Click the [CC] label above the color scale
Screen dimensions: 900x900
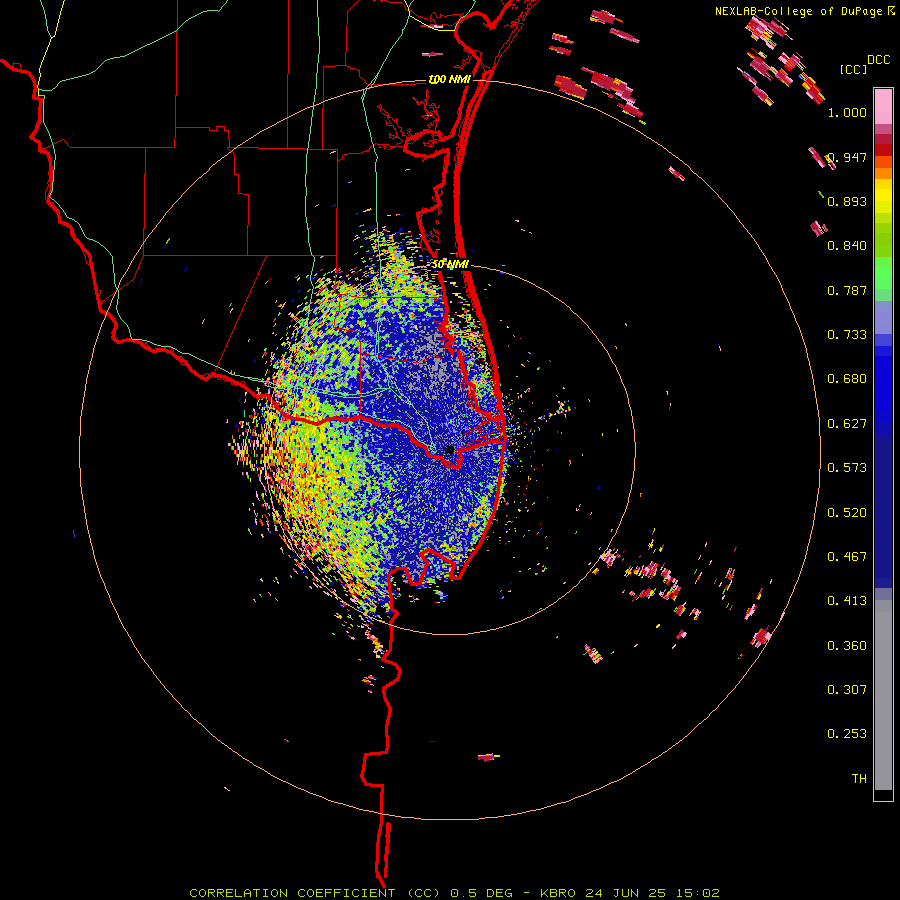853,69
